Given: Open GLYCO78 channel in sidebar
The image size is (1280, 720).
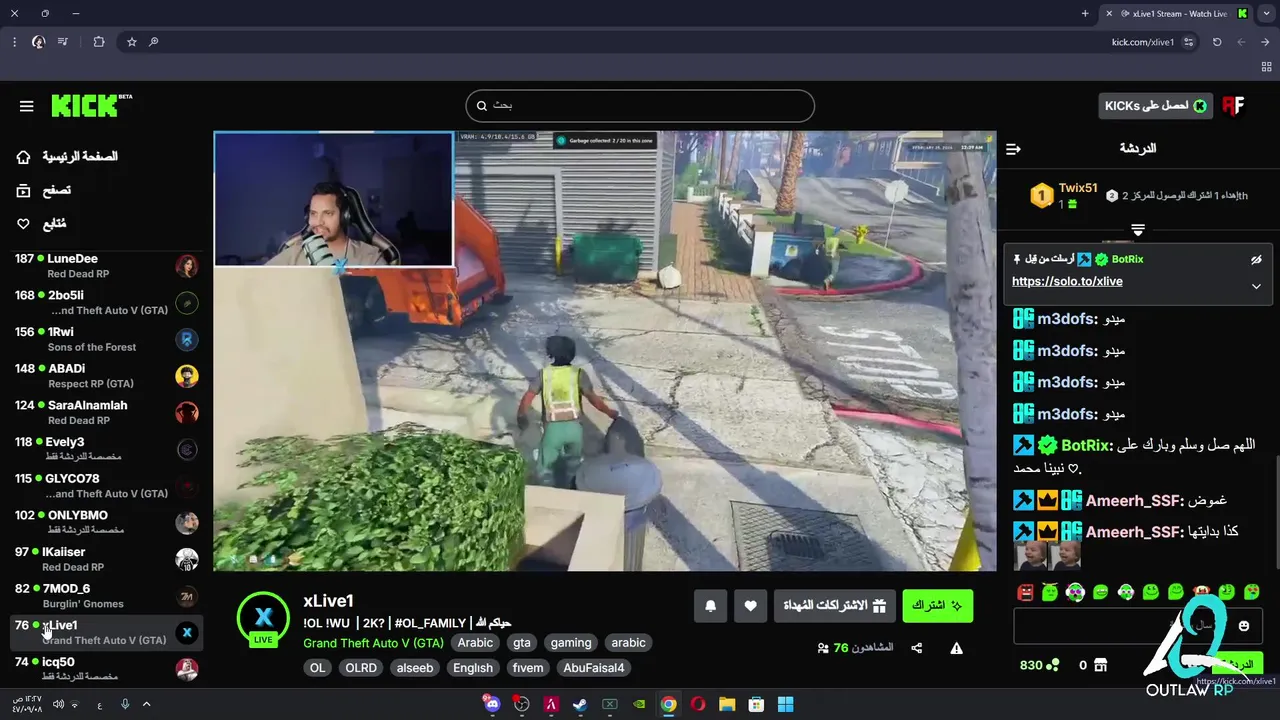Looking at the screenshot, I should tap(104, 486).
